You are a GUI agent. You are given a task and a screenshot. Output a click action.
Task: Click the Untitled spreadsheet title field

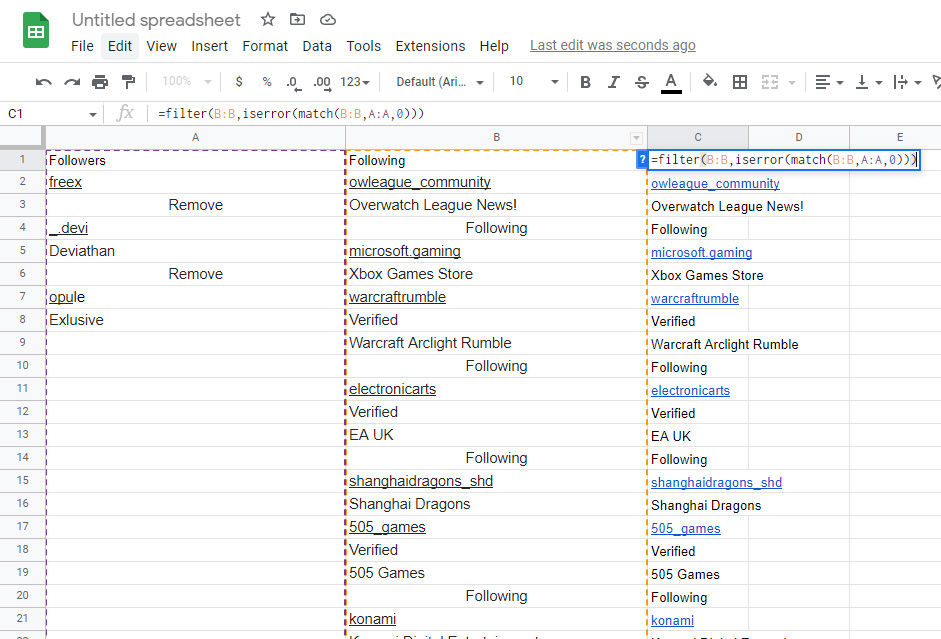tap(156, 20)
